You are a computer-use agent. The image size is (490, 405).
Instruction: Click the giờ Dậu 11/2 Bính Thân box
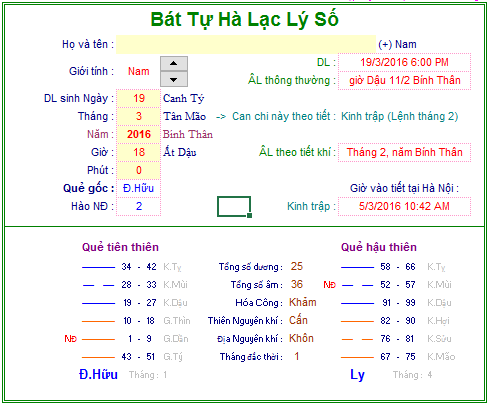click(x=404, y=80)
